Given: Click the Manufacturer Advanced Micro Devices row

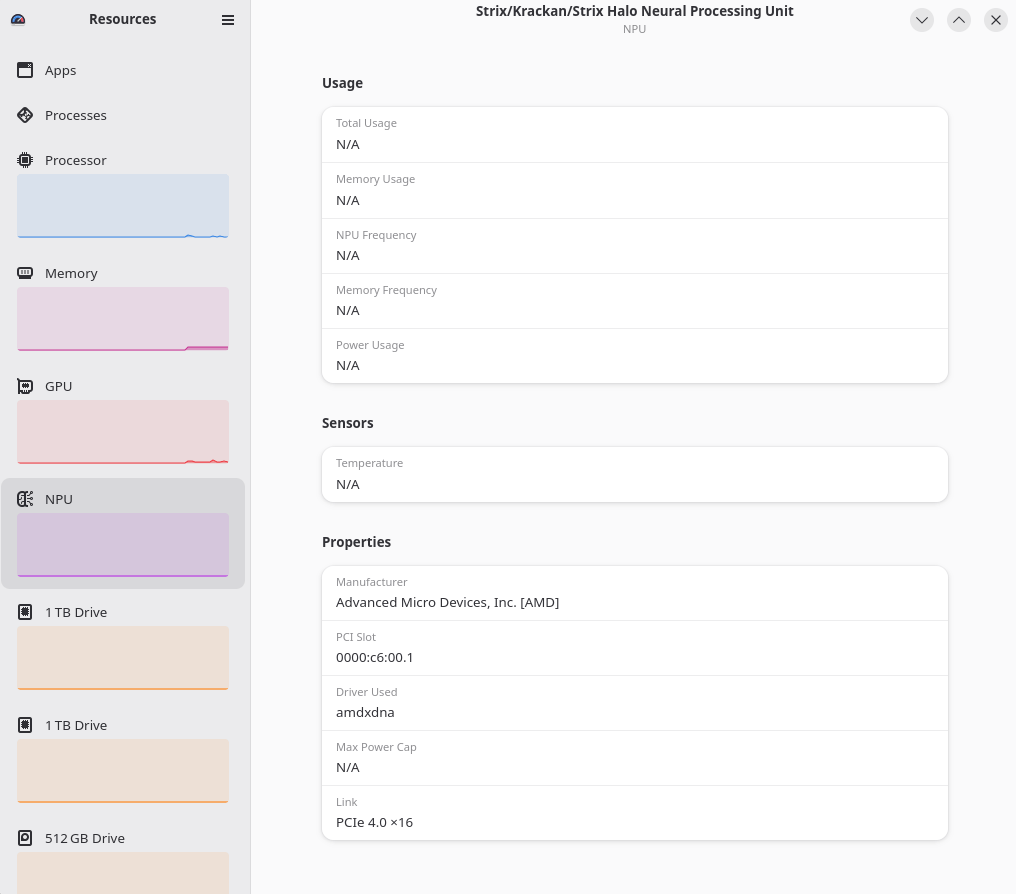Looking at the screenshot, I should (x=635, y=593).
